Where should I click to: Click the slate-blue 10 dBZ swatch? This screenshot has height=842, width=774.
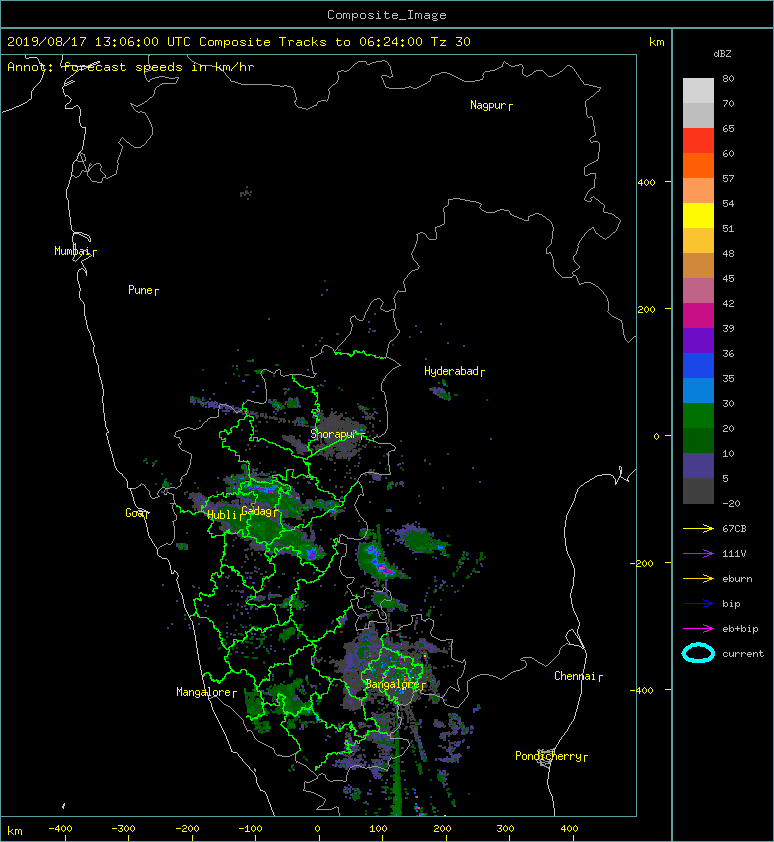click(x=698, y=466)
